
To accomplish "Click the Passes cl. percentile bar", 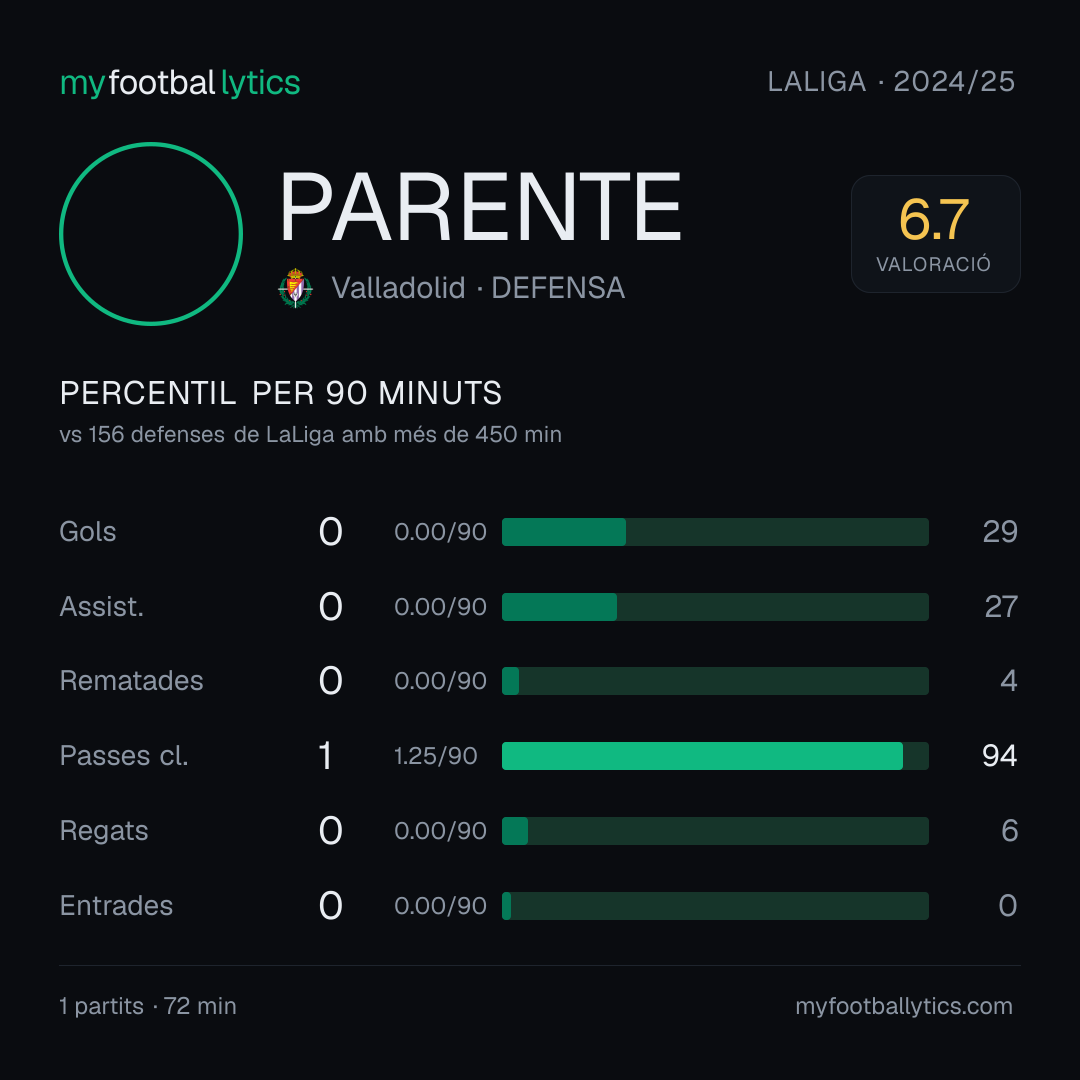I will (x=715, y=756).
